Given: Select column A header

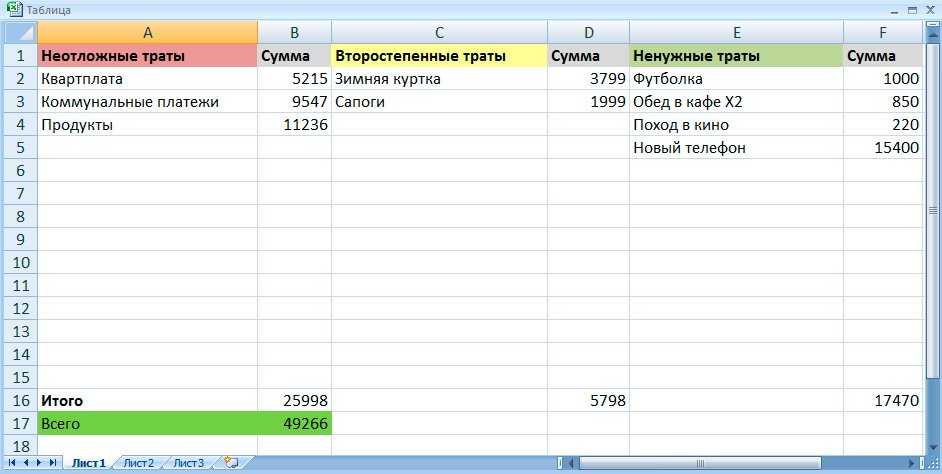Looking at the screenshot, I should [x=147, y=32].
